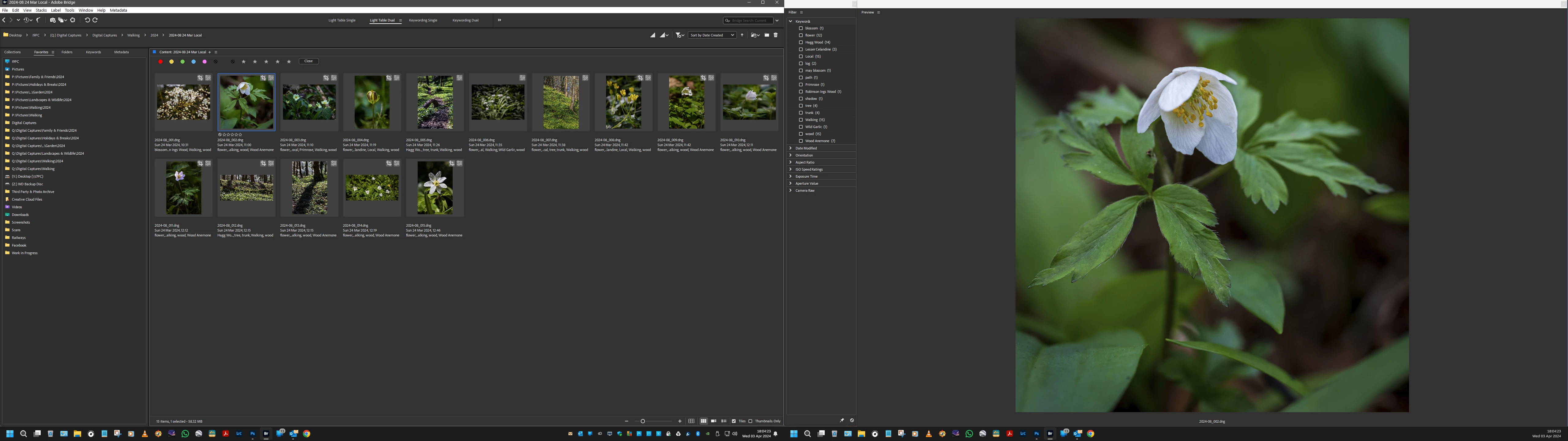Click the pin filter icon
Viewport: 1568px width, 441px height.
[x=842, y=420]
